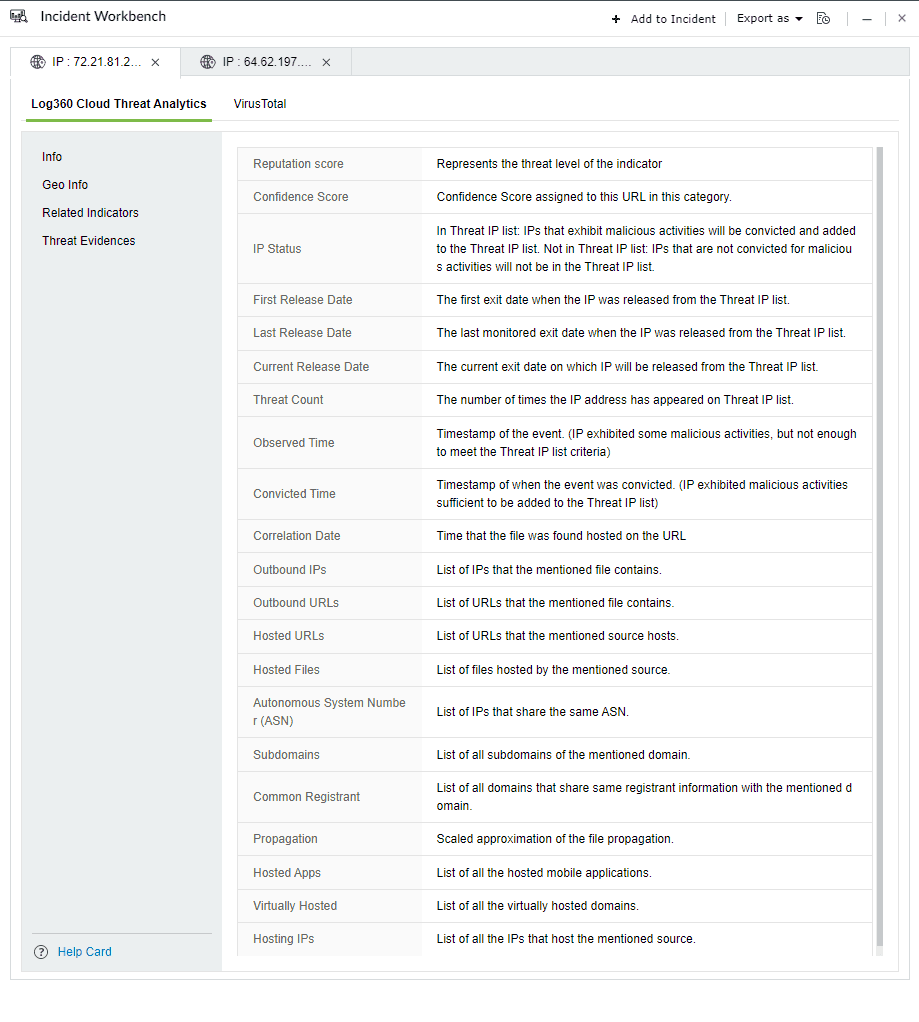Select Info in the left panel
Viewport: 919px width, 1022px height.
click(51, 156)
